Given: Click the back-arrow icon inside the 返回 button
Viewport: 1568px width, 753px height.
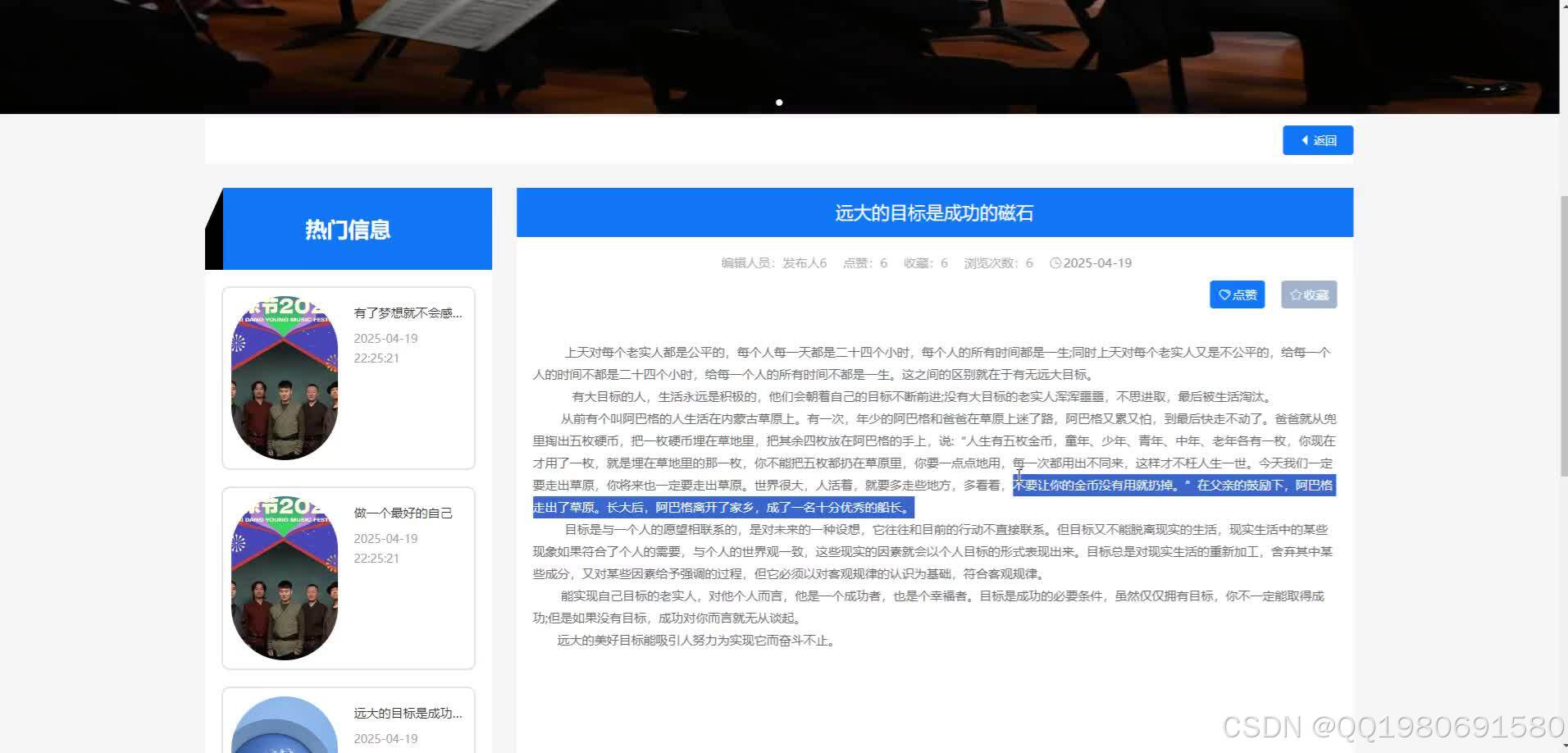Looking at the screenshot, I should click(1306, 140).
